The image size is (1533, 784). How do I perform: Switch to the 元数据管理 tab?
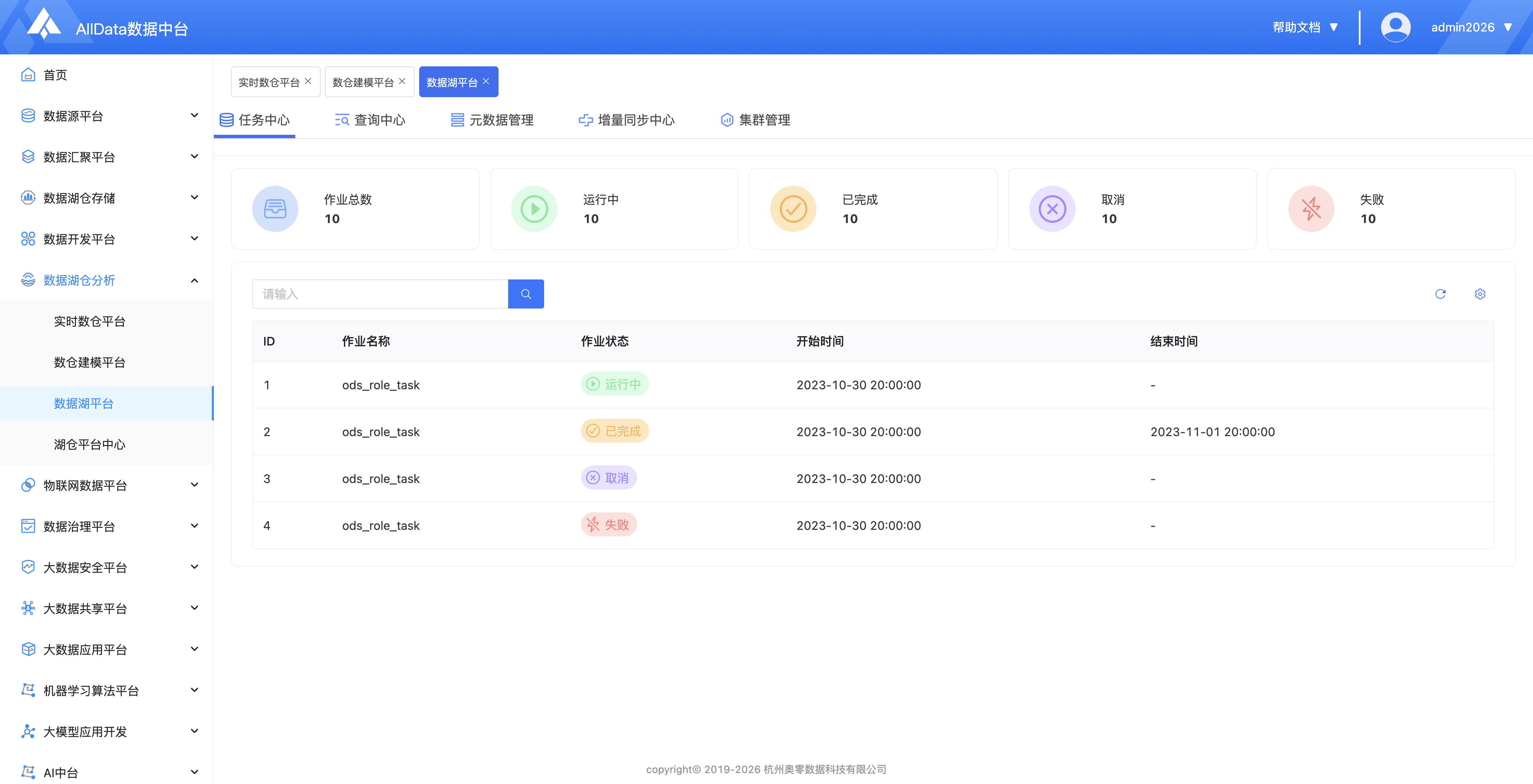(x=492, y=120)
